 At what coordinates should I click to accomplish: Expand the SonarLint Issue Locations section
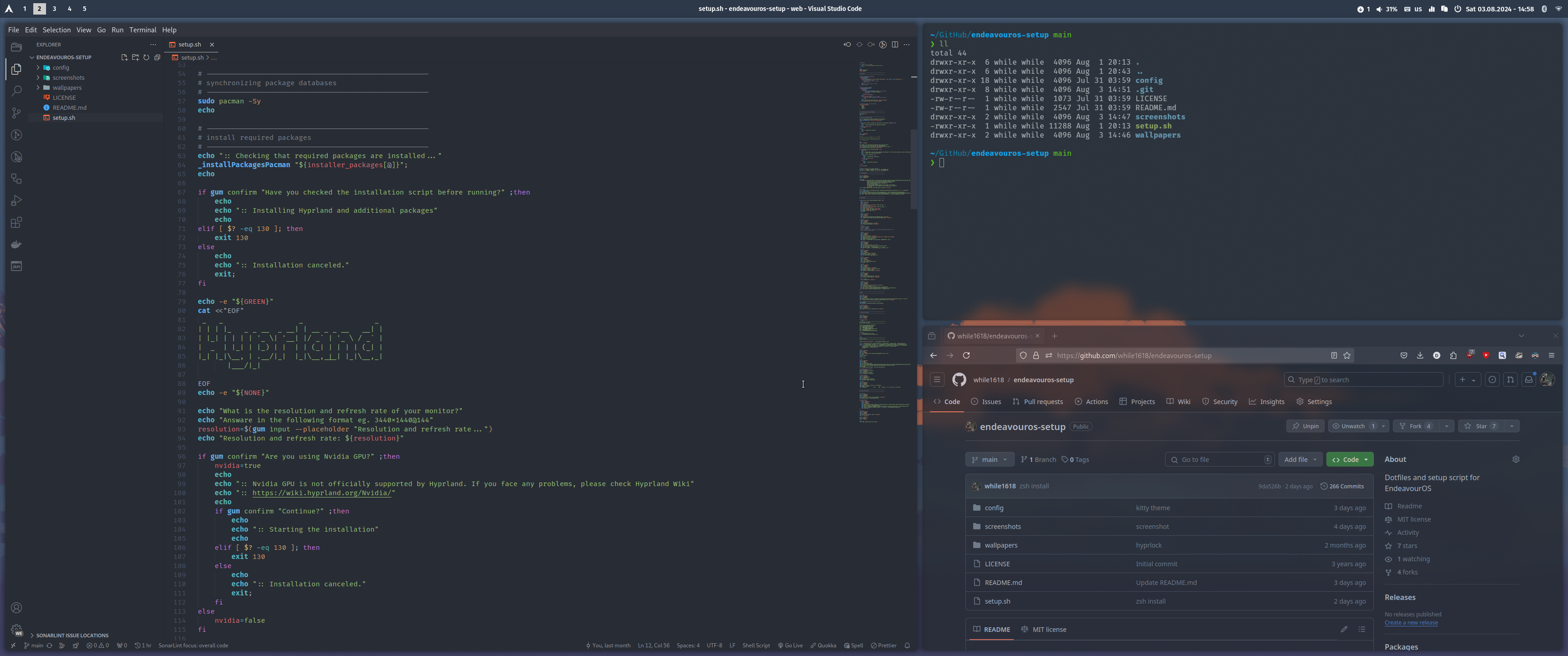pyautogui.click(x=72, y=635)
